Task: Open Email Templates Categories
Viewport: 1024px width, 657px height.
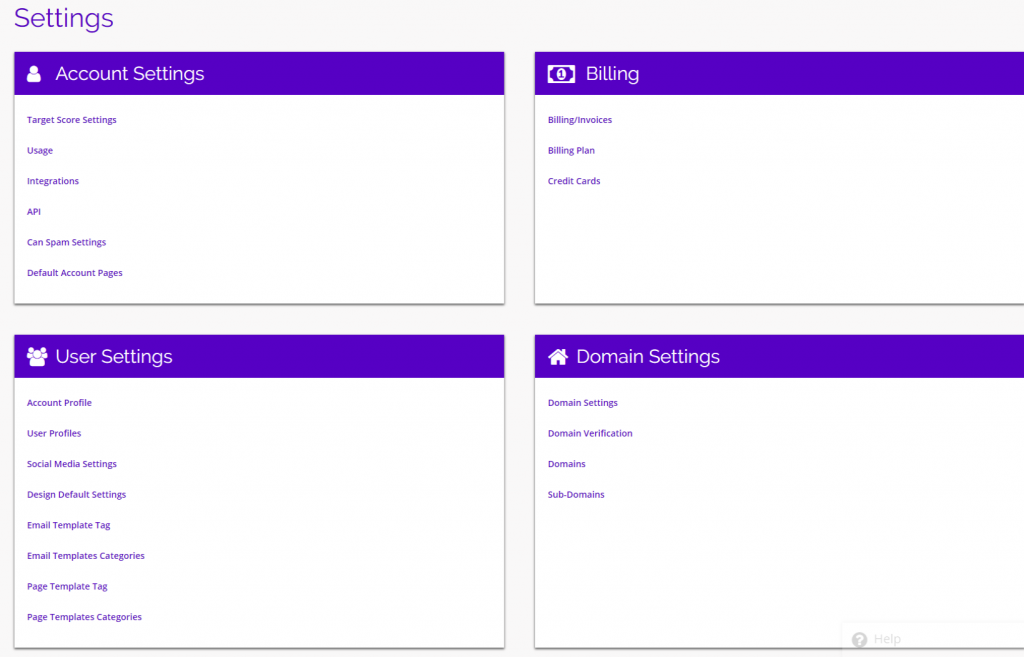Action: (x=85, y=555)
